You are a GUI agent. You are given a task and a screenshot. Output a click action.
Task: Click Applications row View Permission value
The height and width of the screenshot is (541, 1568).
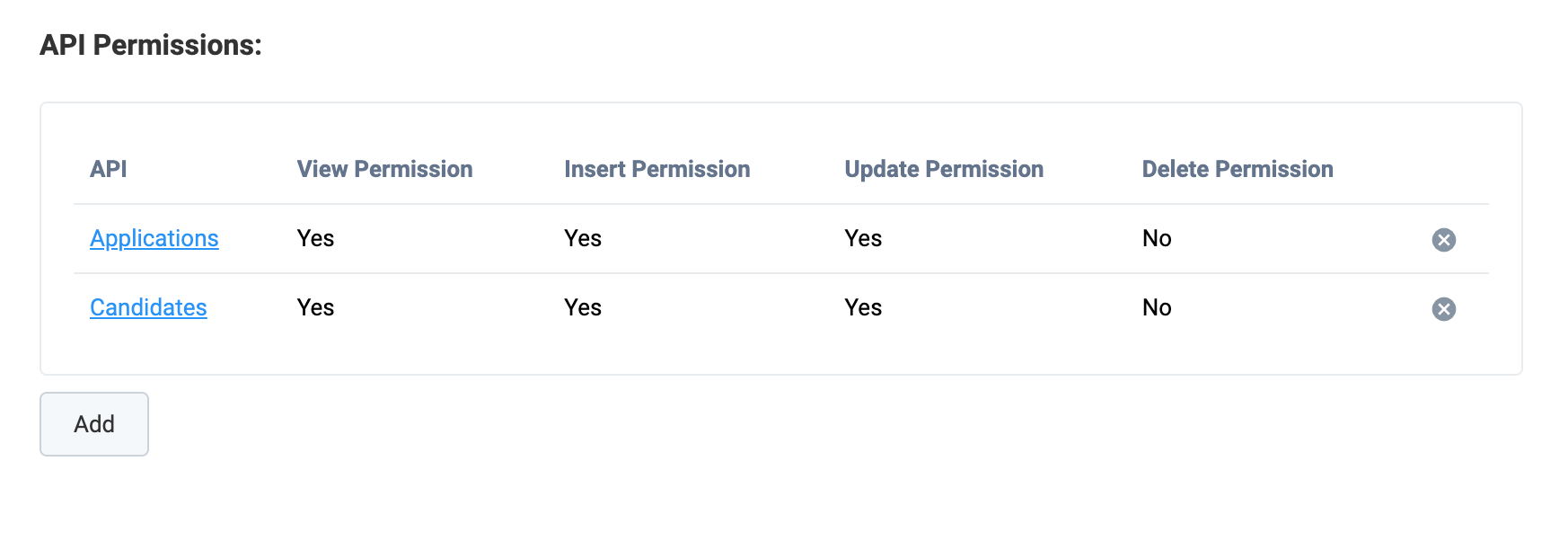pos(315,238)
